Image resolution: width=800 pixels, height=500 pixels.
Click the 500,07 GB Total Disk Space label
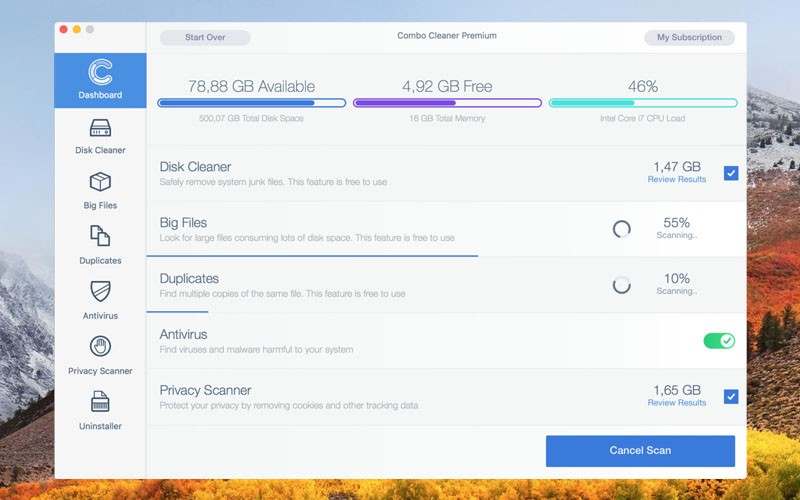click(x=252, y=118)
